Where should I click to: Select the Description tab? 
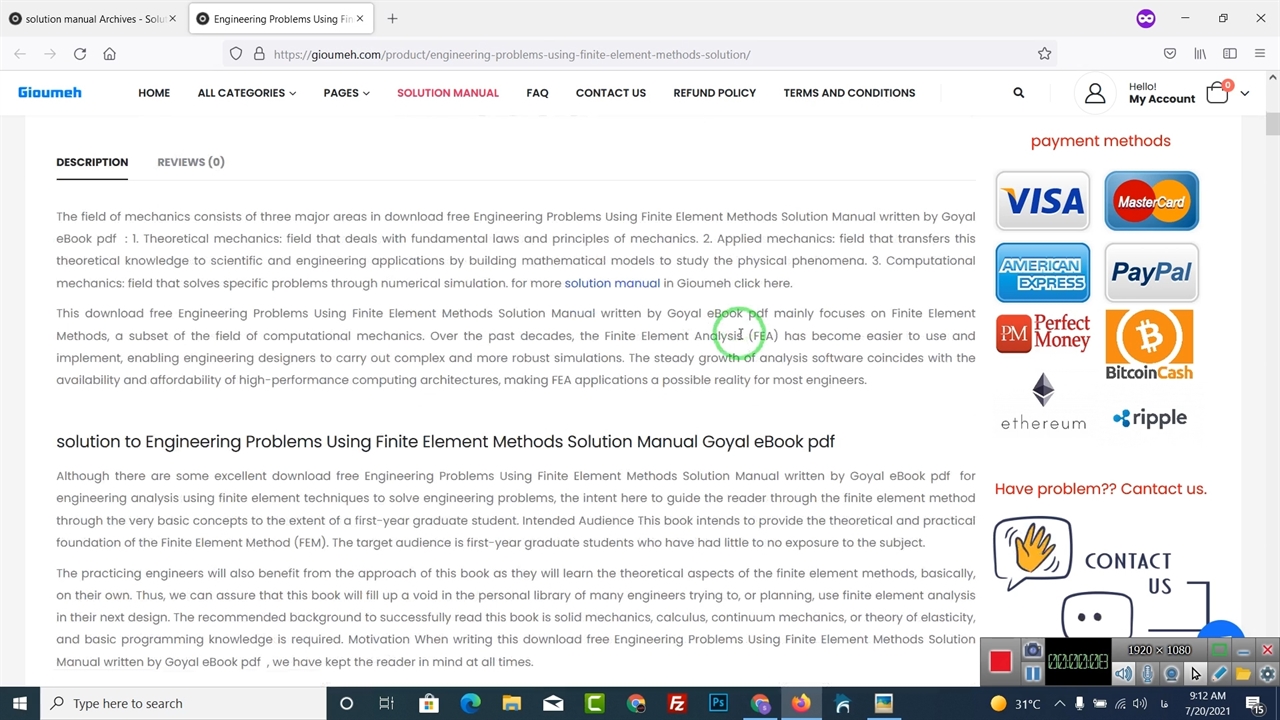(92, 162)
